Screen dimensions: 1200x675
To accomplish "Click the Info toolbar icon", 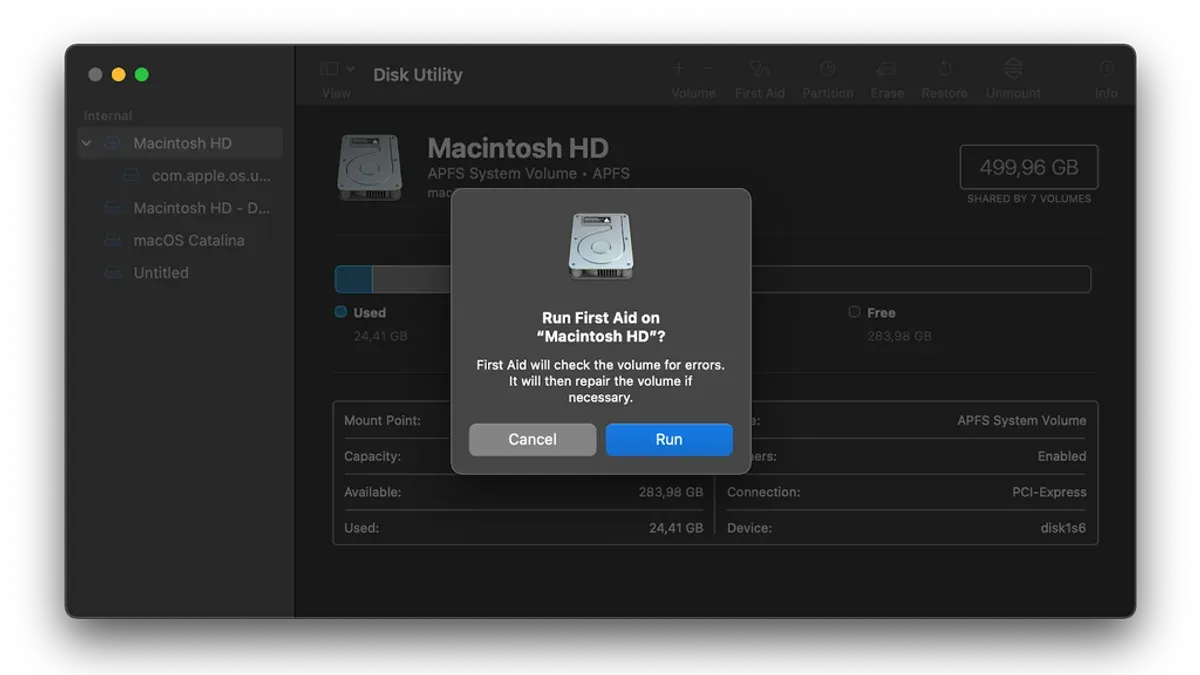I will coord(1106,69).
